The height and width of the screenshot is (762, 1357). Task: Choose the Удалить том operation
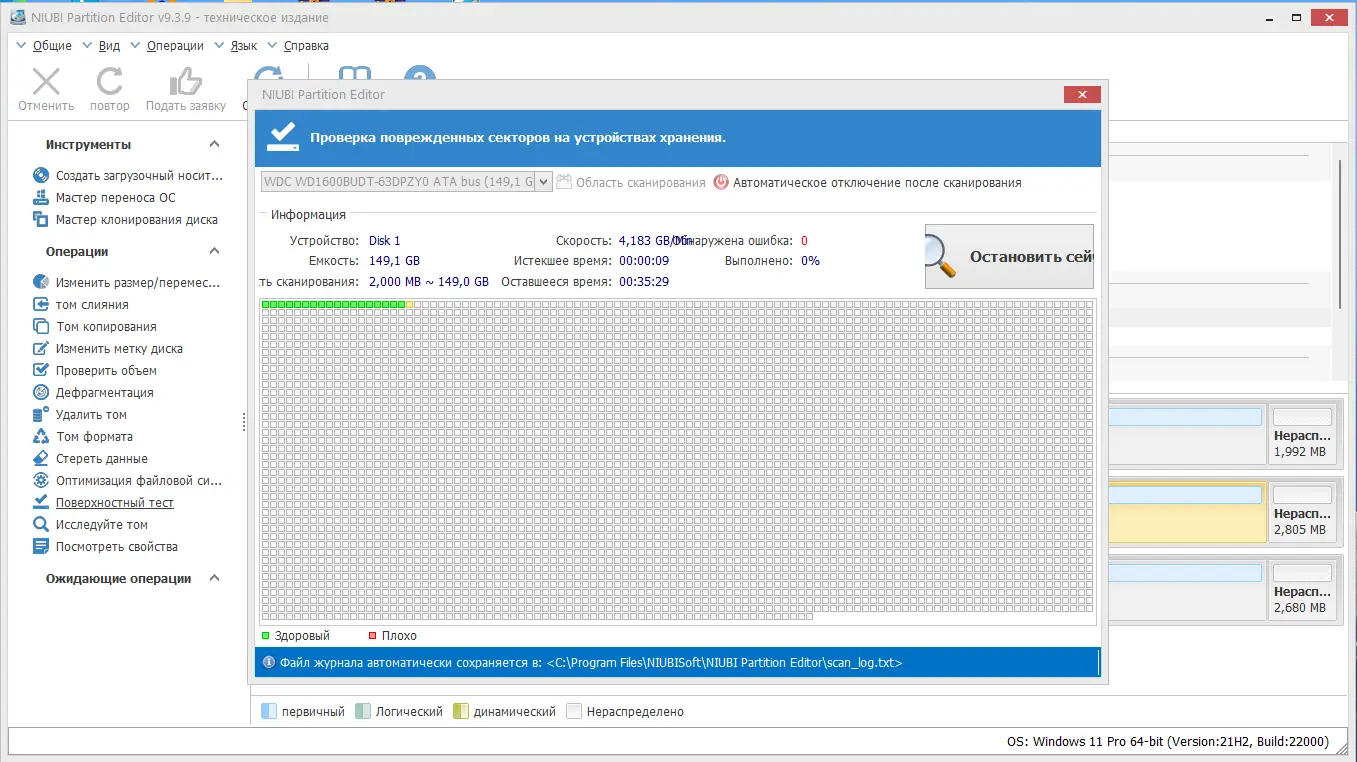click(79, 414)
